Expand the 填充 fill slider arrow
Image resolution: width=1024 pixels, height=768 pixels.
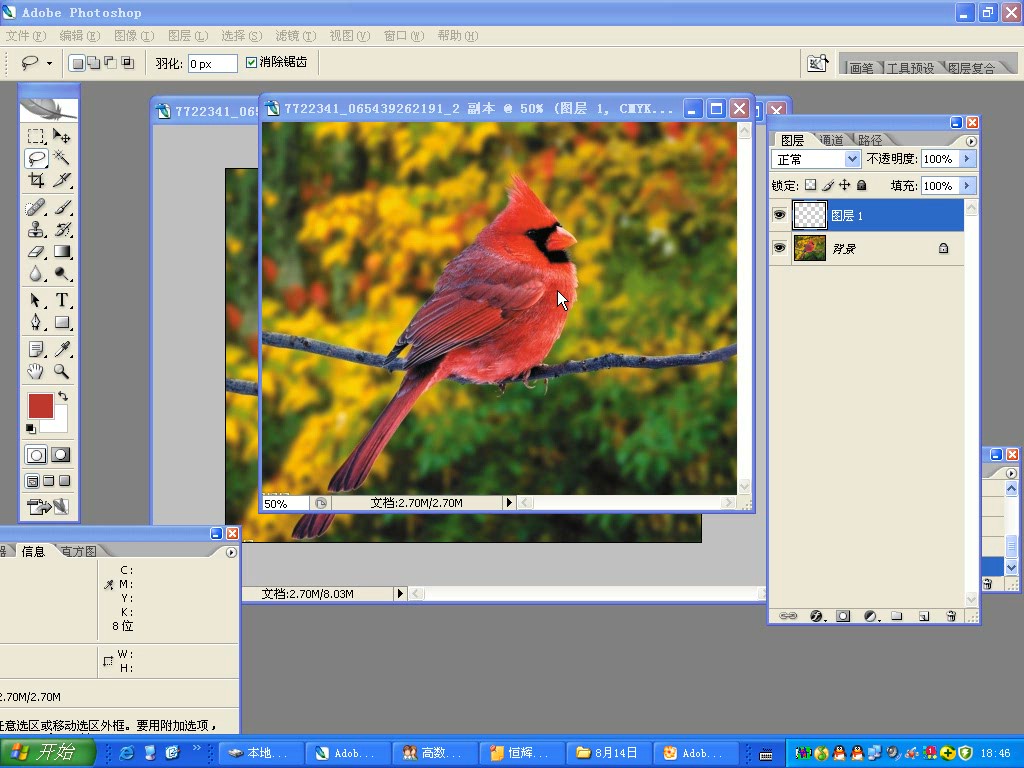click(x=967, y=185)
